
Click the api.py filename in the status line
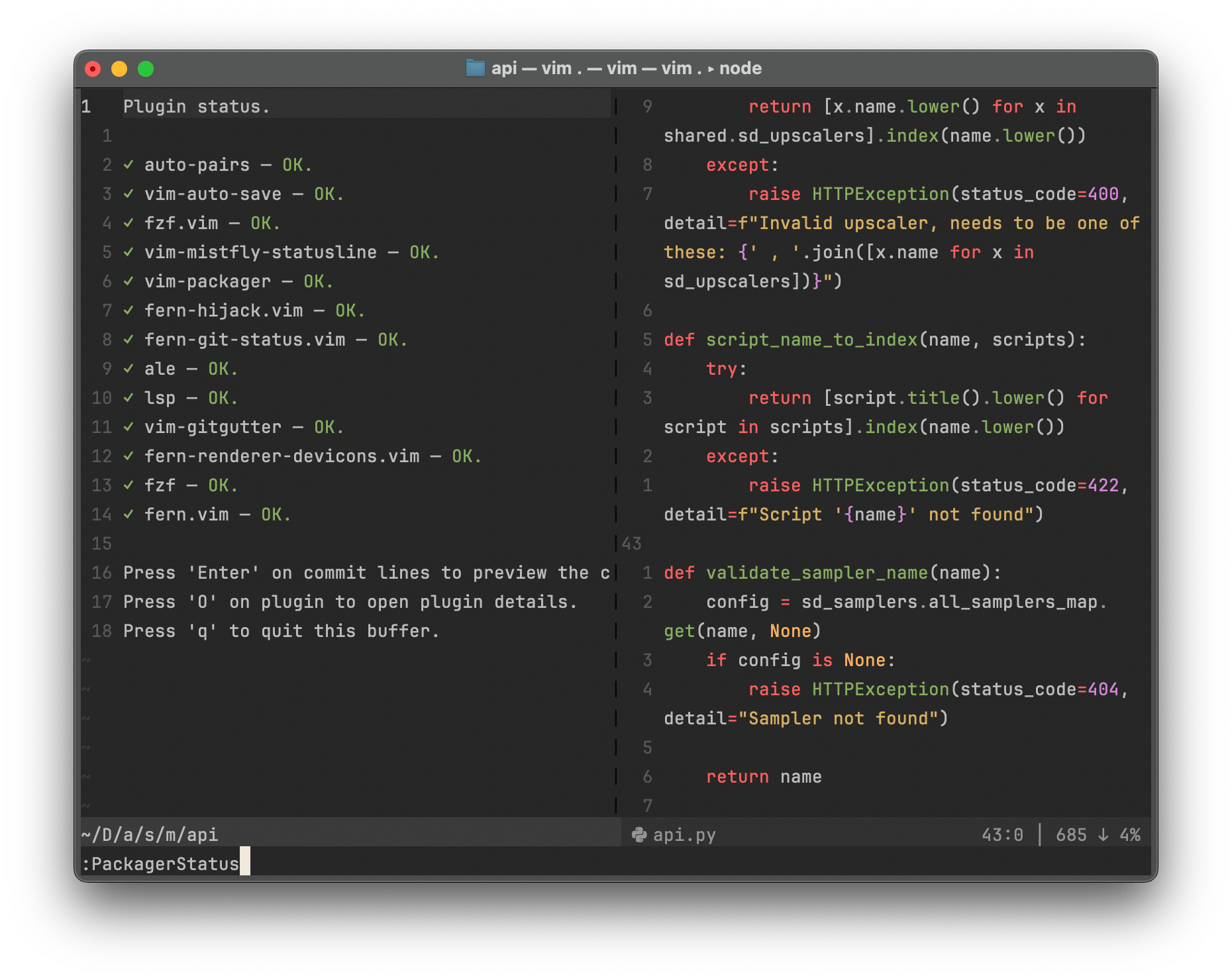(685, 835)
